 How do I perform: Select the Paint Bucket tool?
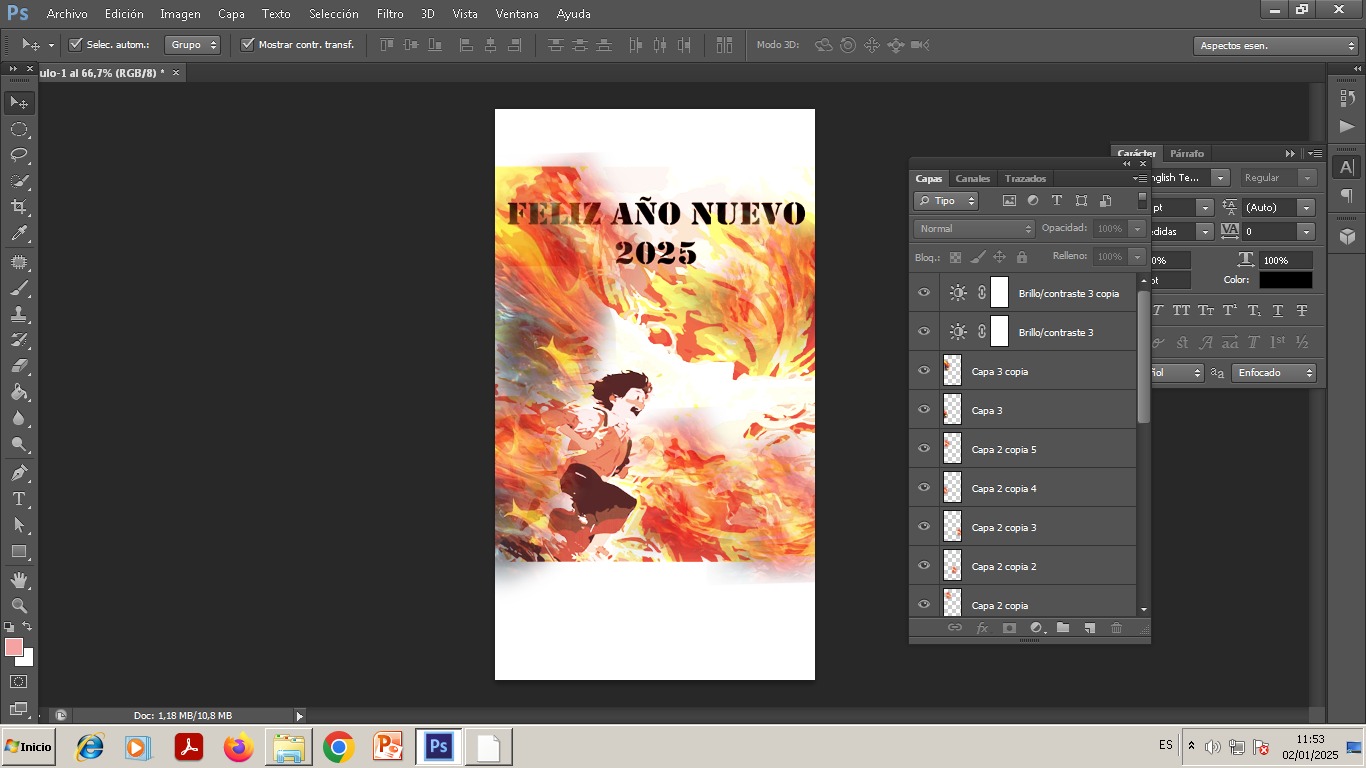(x=19, y=392)
